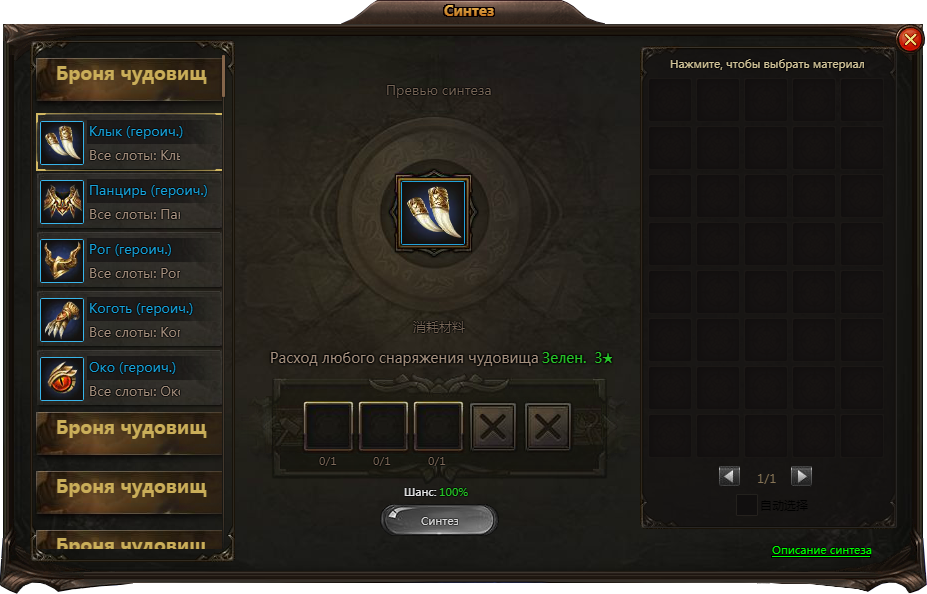Toggle the auto-select checkbox
Screen dimensions: 927x594
click(747, 505)
